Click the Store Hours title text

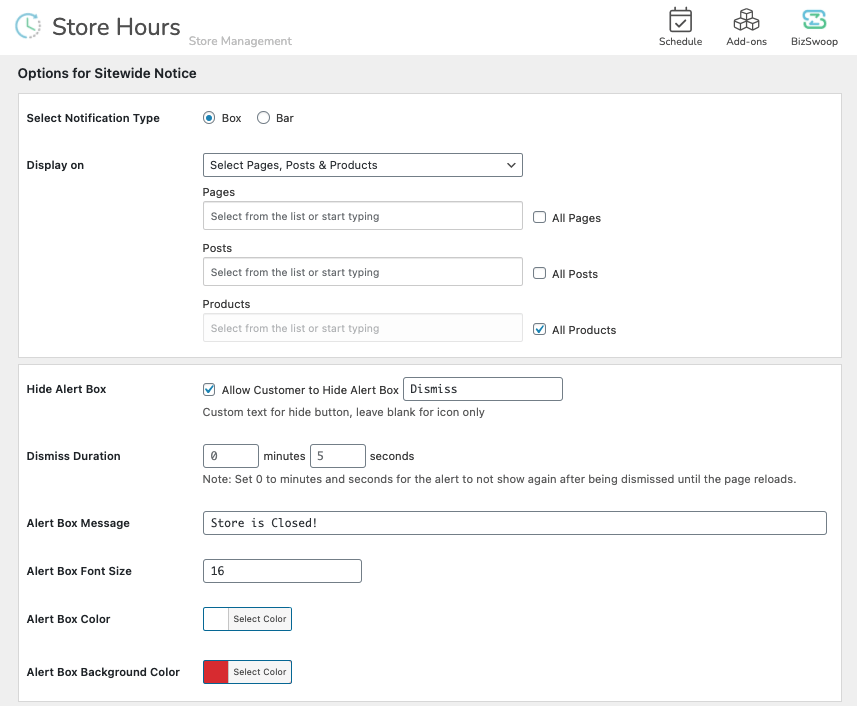click(116, 27)
